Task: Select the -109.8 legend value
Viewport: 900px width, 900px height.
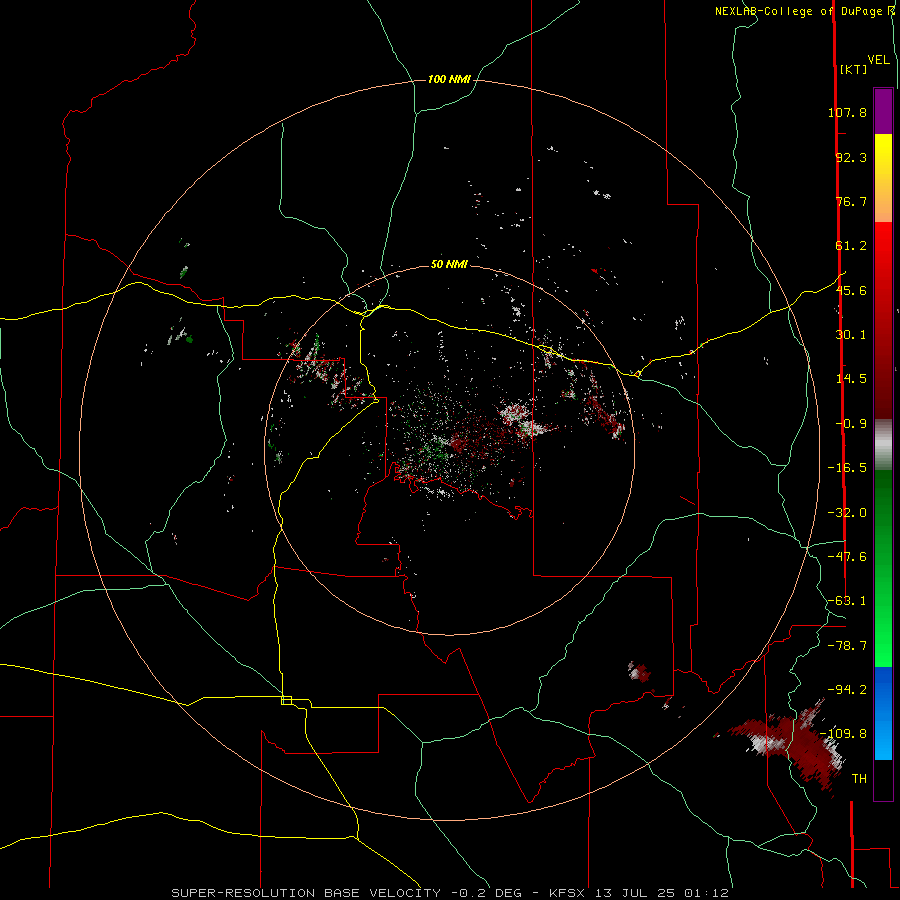Action: click(843, 734)
